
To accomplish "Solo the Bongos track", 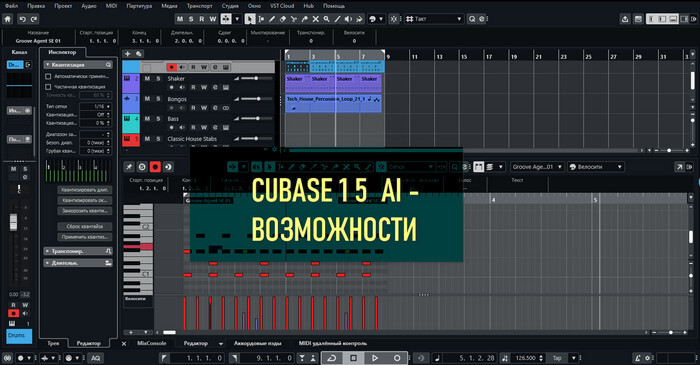I will (158, 99).
